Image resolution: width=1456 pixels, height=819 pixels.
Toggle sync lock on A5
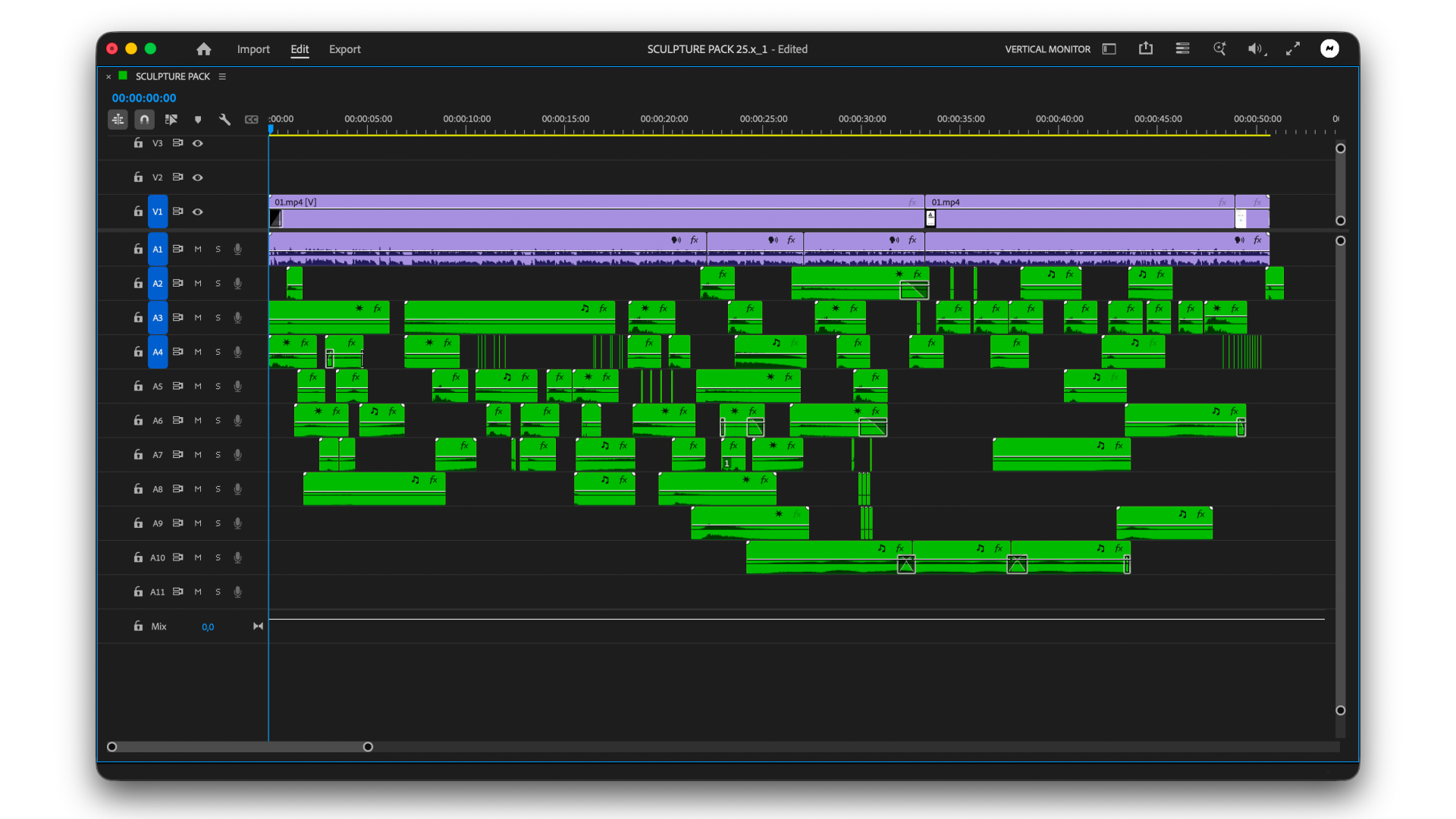(177, 386)
